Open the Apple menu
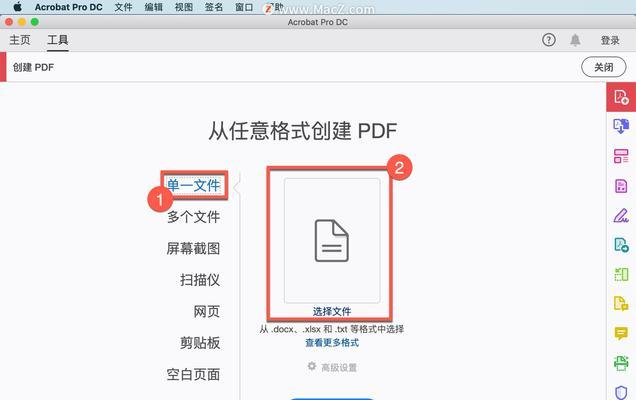Viewport: 636px width, 400px height. coord(17,7)
